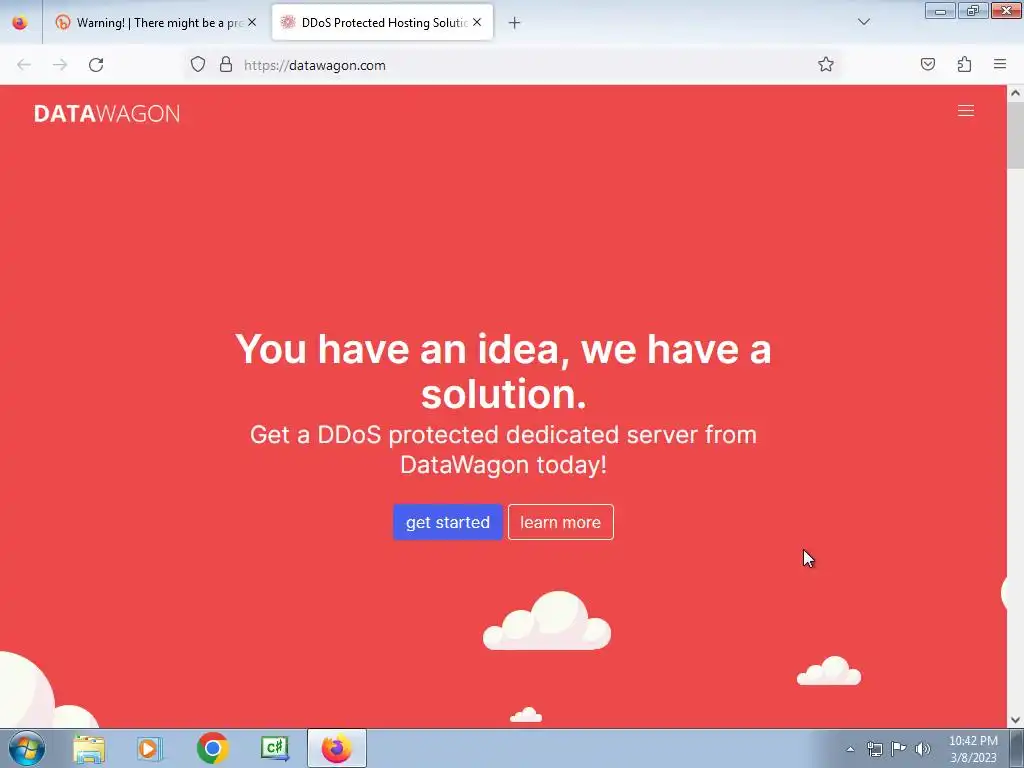Click the vertical scrollbar thumb
This screenshot has width=1024, height=768.
click(1016, 136)
